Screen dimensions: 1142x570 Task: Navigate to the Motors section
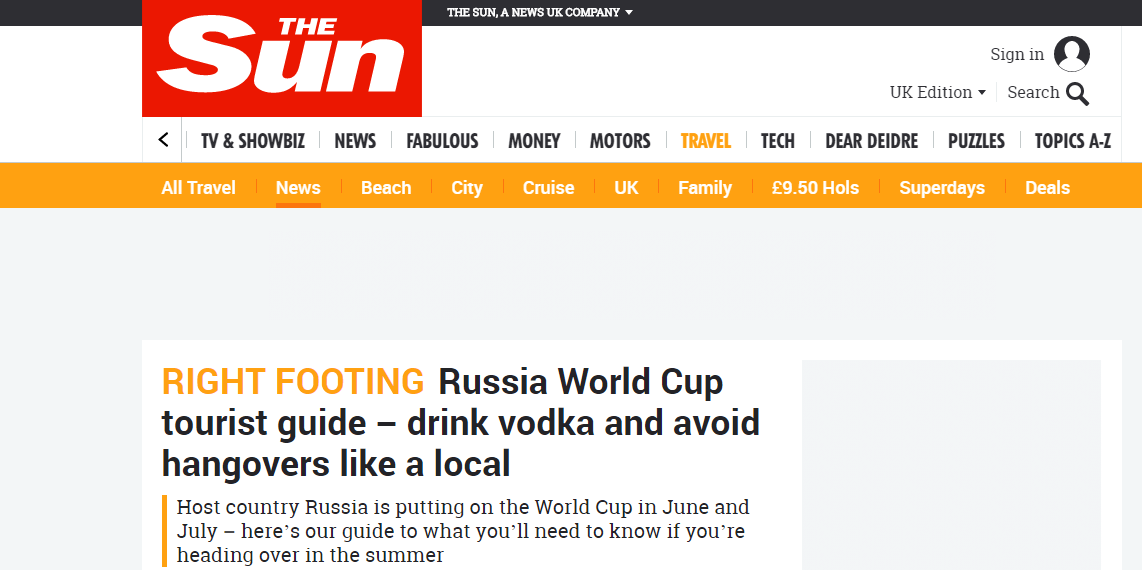point(620,141)
